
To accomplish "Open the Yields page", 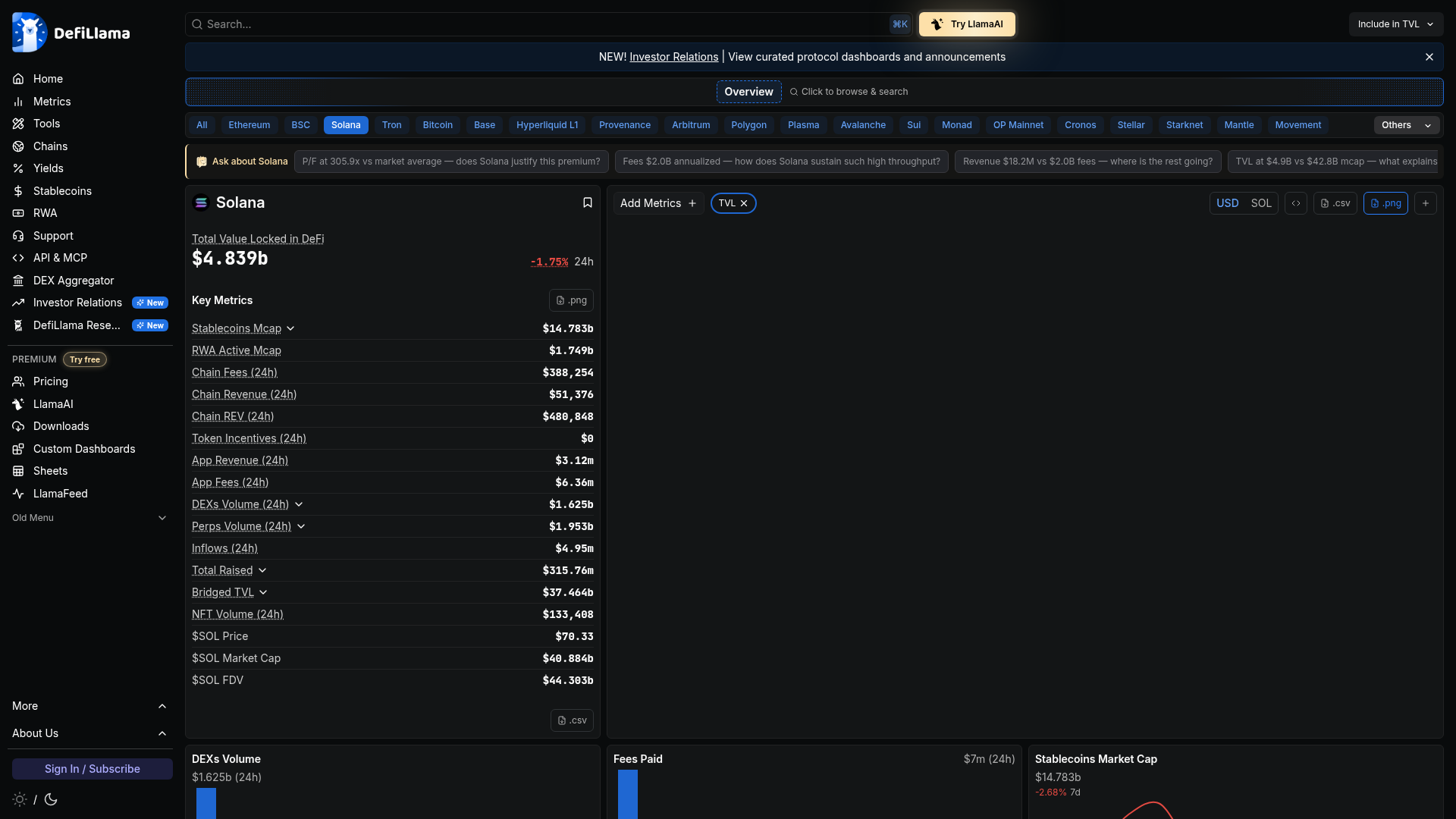I will pyautogui.click(x=48, y=168).
